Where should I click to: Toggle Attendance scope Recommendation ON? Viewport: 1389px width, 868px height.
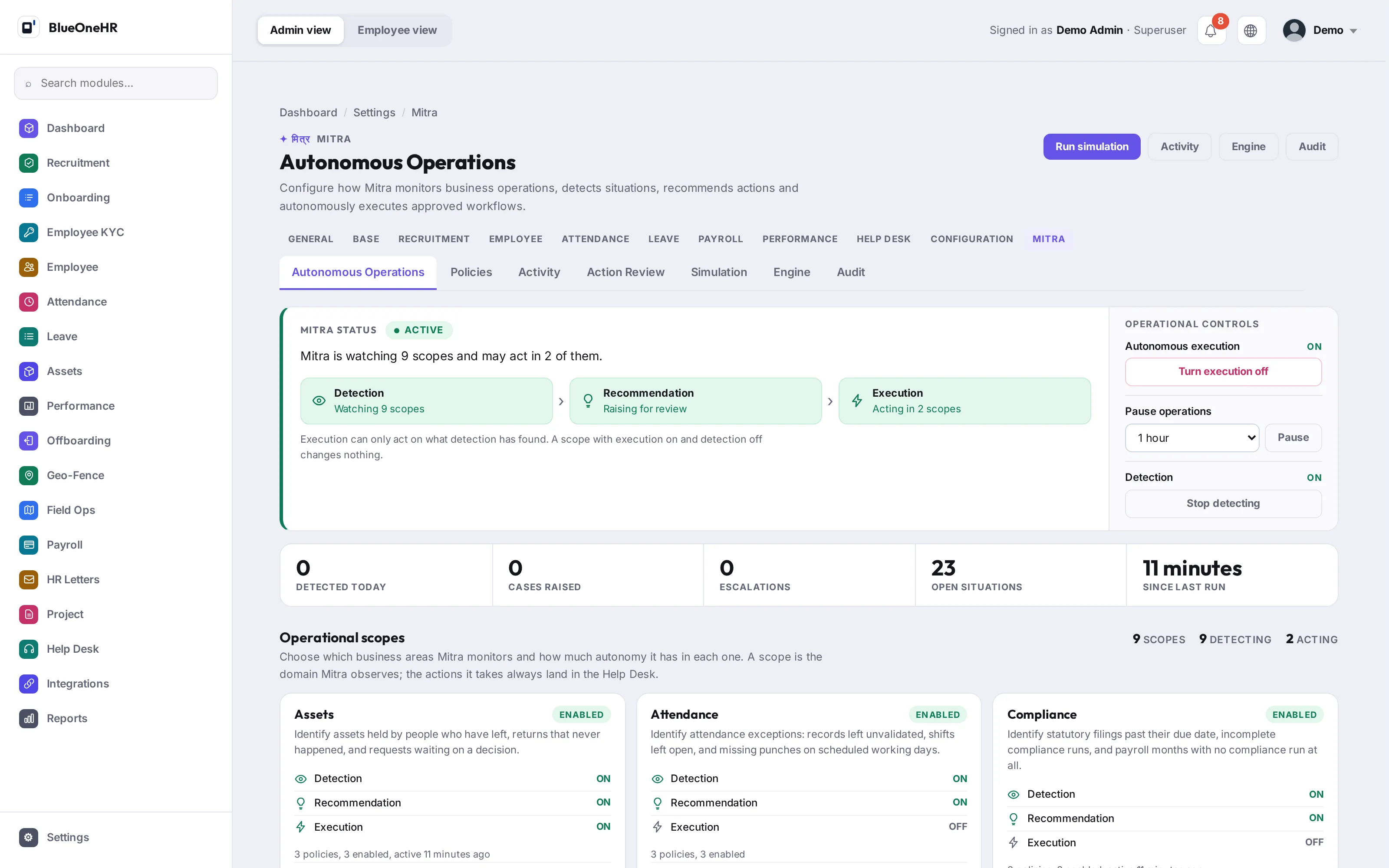[960, 802]
